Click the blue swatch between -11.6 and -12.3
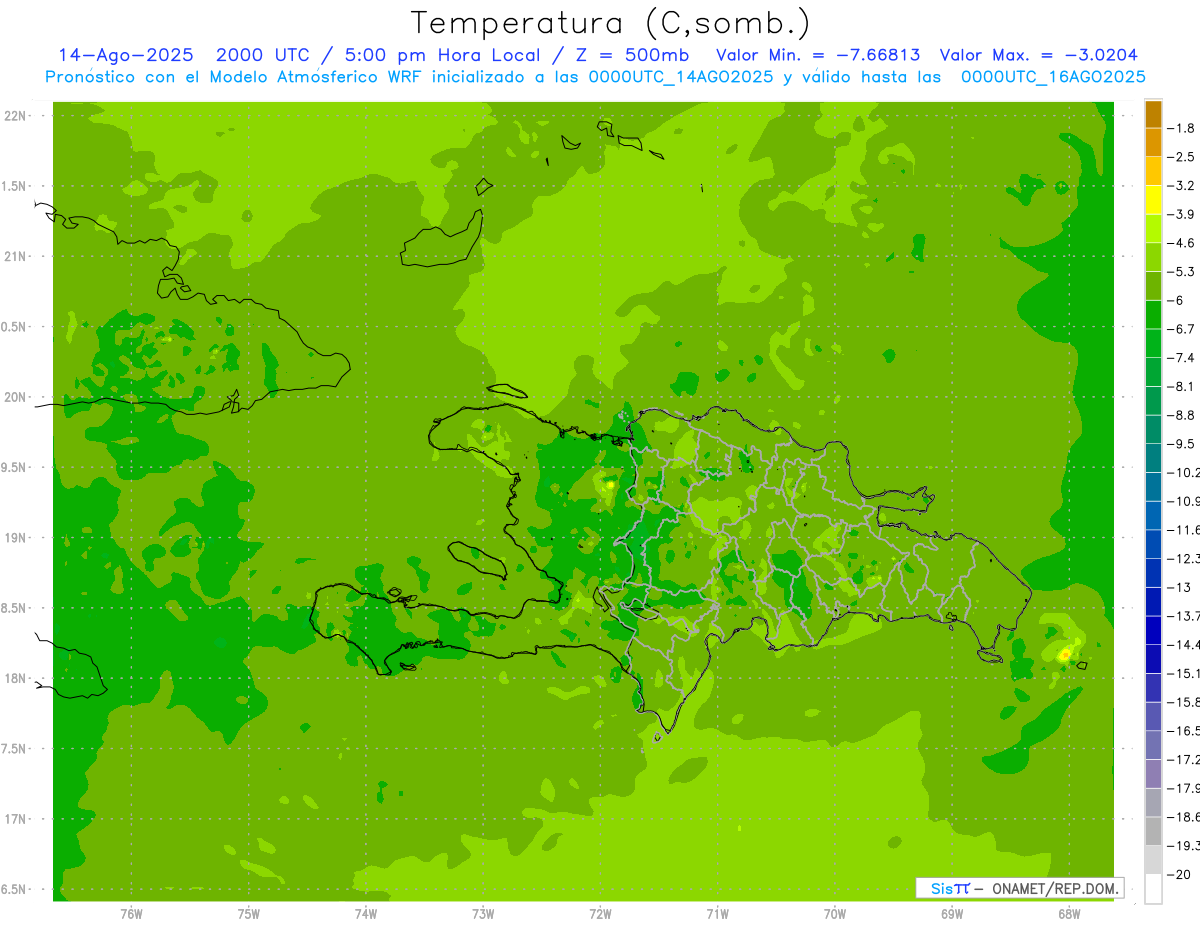The width and height of the screenshot is (1200, 927). coord(1153,544)
